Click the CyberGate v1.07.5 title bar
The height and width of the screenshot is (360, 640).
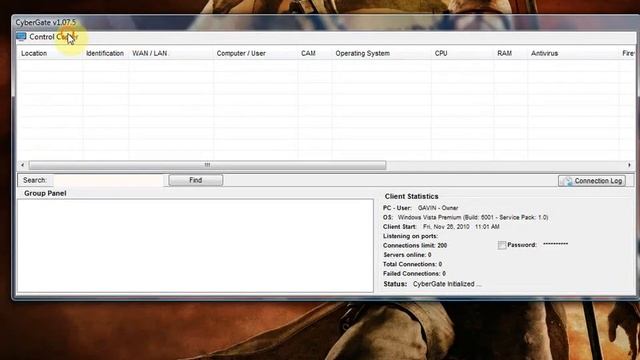click(326, 22)
